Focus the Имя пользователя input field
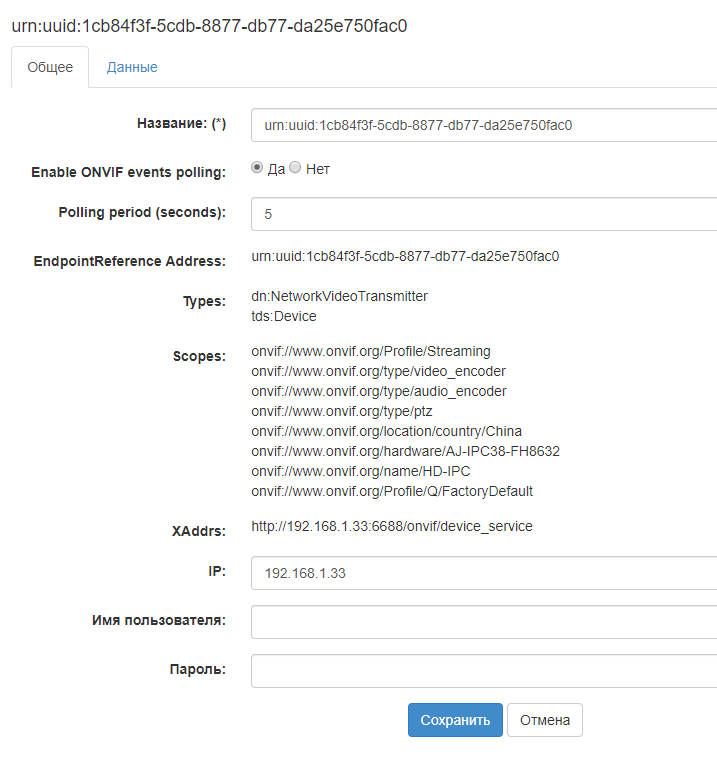Image resolution: width=717 pixels, height=770 pixels. [x=484, y=621]
